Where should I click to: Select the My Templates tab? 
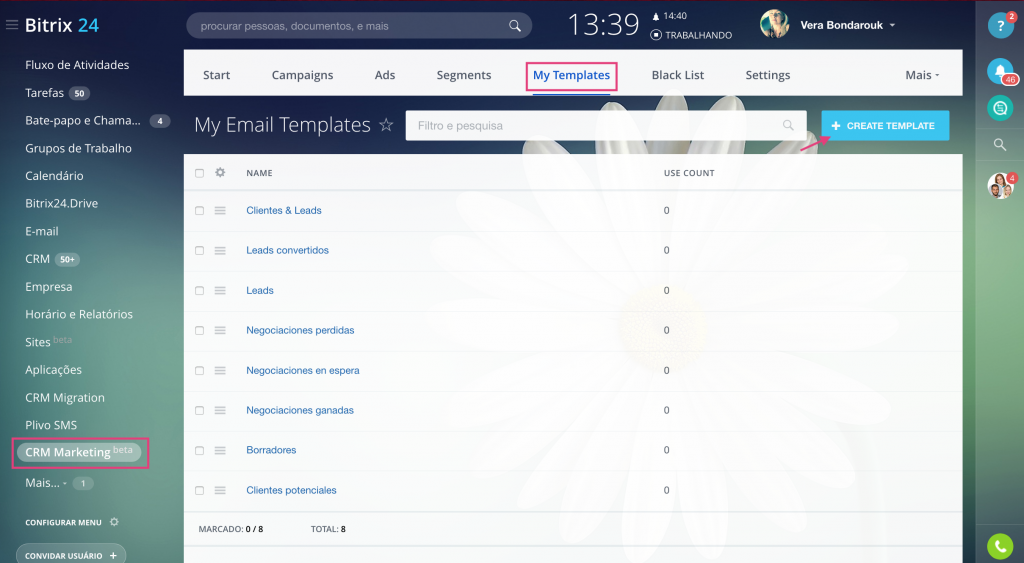[571, 75]
